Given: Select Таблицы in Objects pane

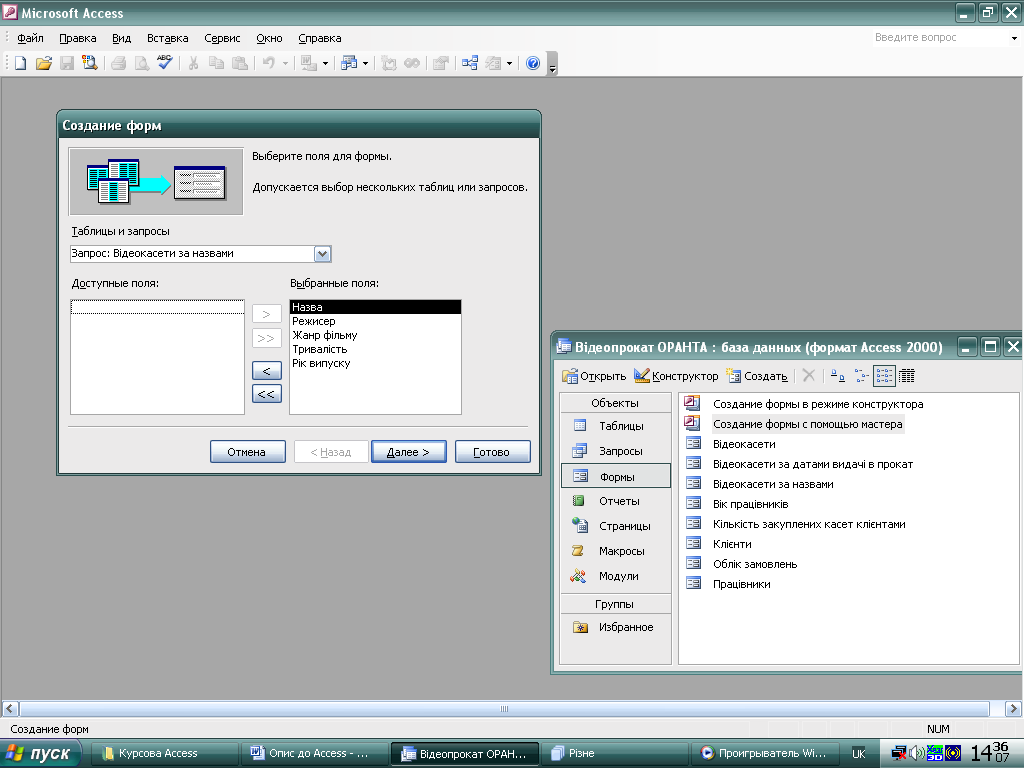Looking at the screenshot, I should click(x=616, y=426).
